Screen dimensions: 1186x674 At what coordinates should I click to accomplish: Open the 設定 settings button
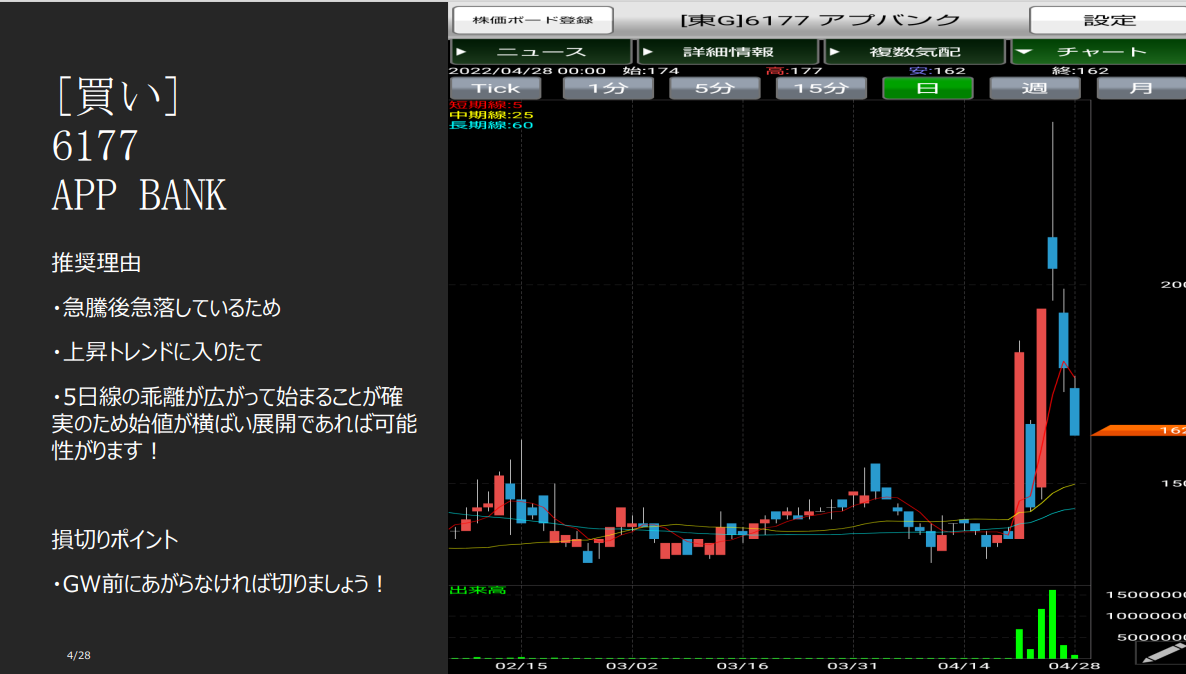[1108, 20]
